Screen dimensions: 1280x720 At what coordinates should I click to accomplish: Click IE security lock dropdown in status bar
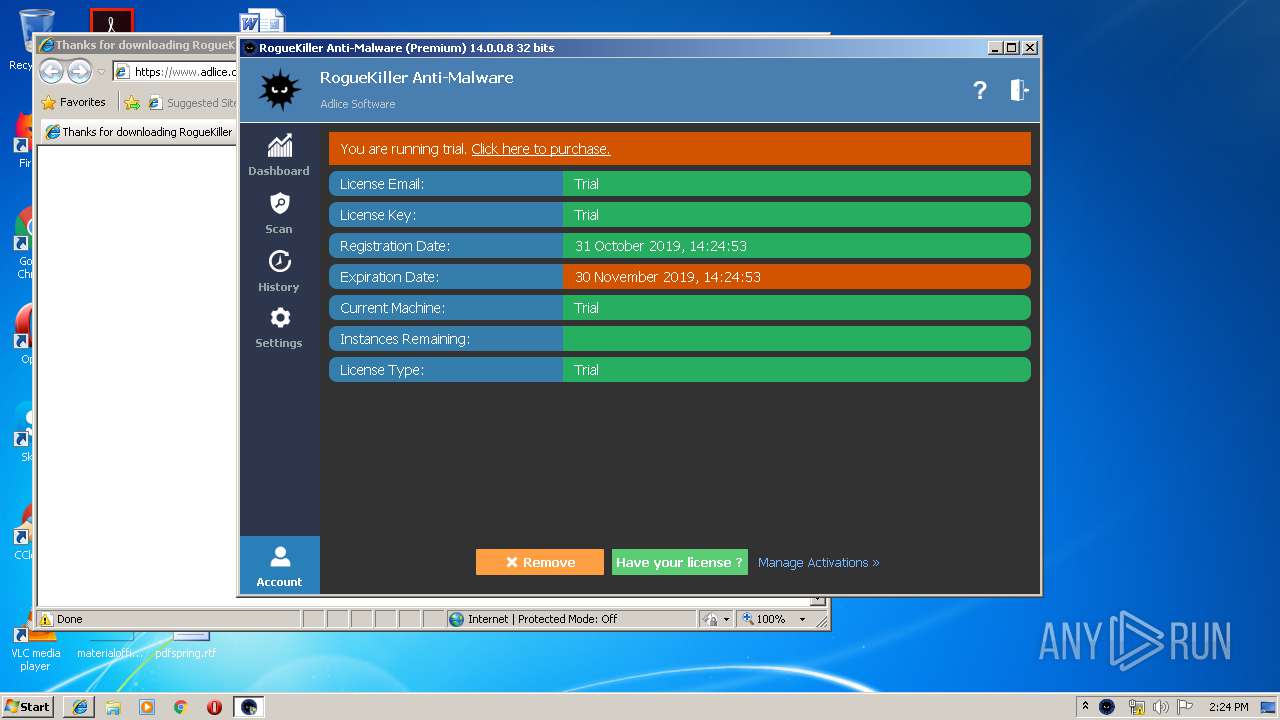716,619
